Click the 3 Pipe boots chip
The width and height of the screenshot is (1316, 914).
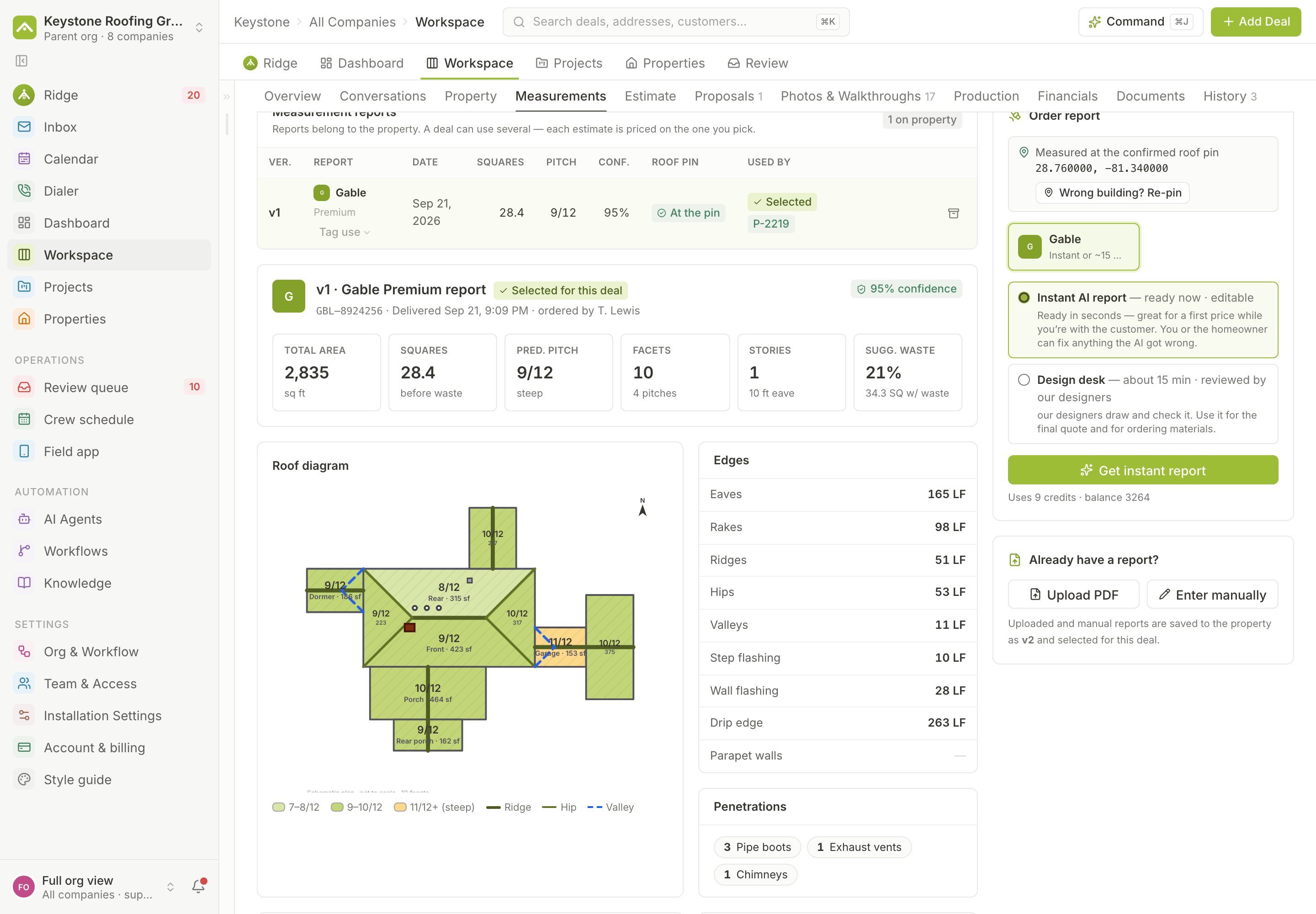[x=757, y=847]
